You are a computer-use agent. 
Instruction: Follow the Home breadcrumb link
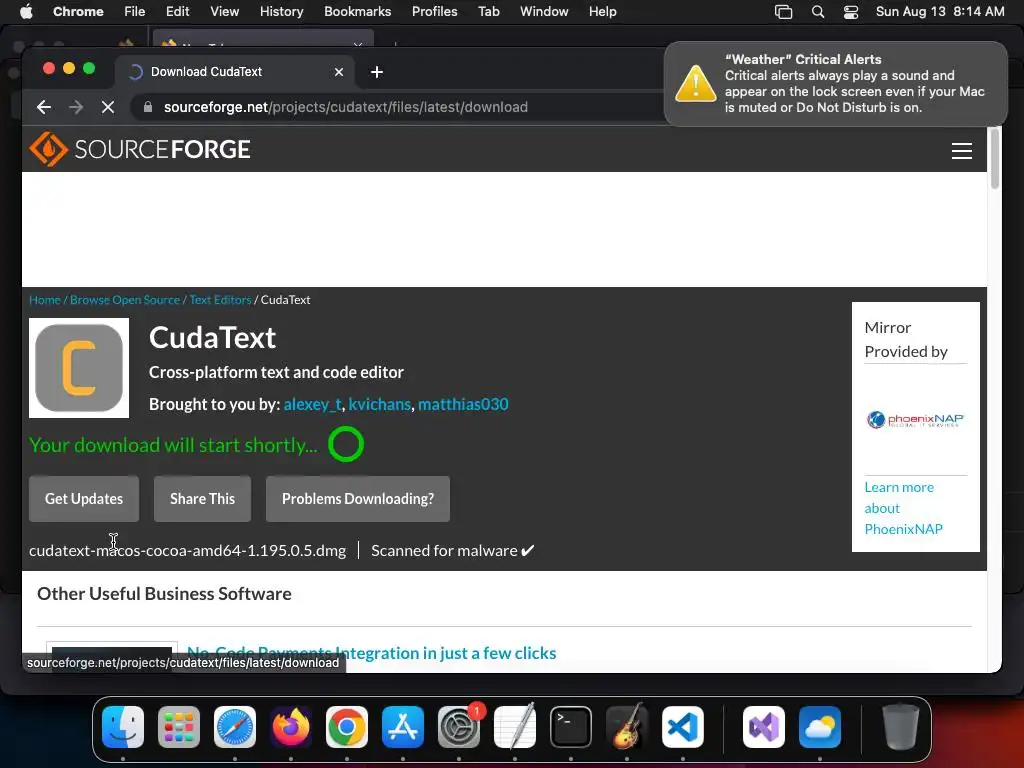44,300
